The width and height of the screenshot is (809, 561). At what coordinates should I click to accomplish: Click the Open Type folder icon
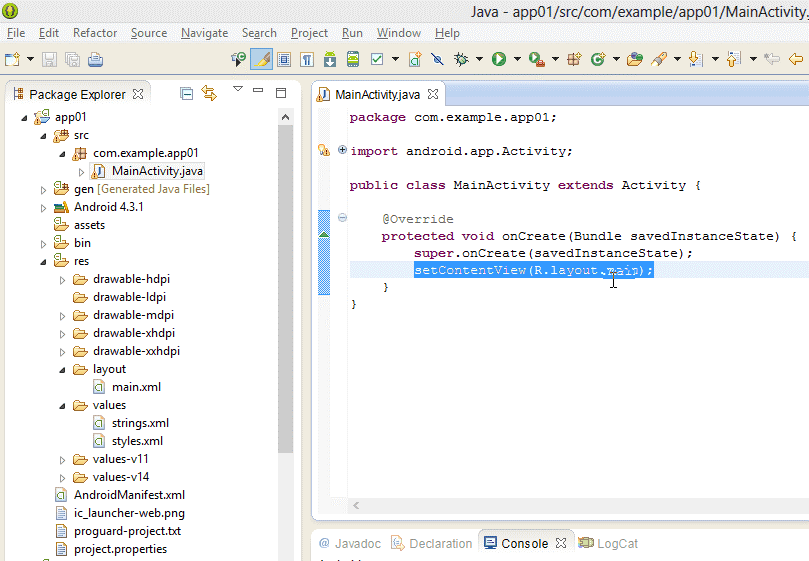coord(634,59)
